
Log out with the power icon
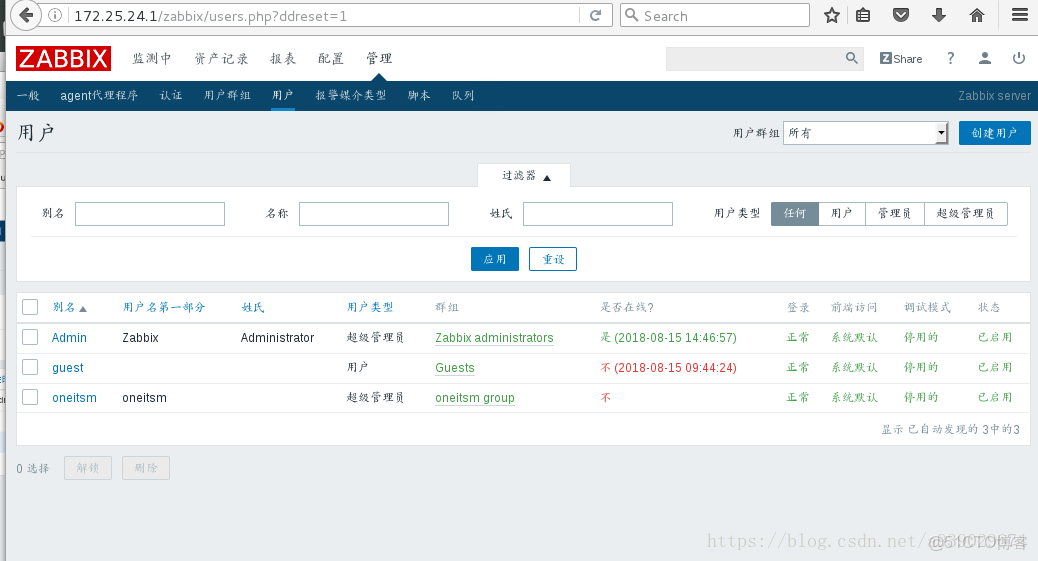point(1019,58)
